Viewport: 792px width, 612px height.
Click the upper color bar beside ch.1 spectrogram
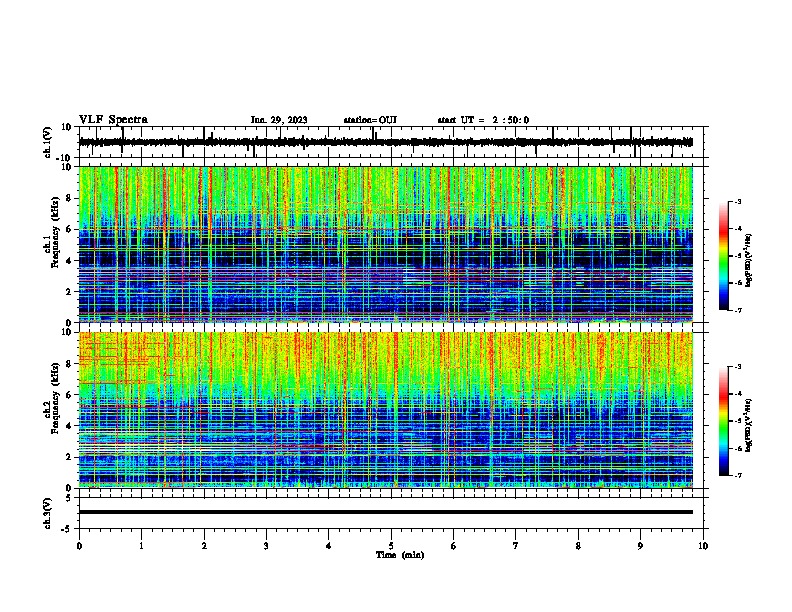pos(724,256)
